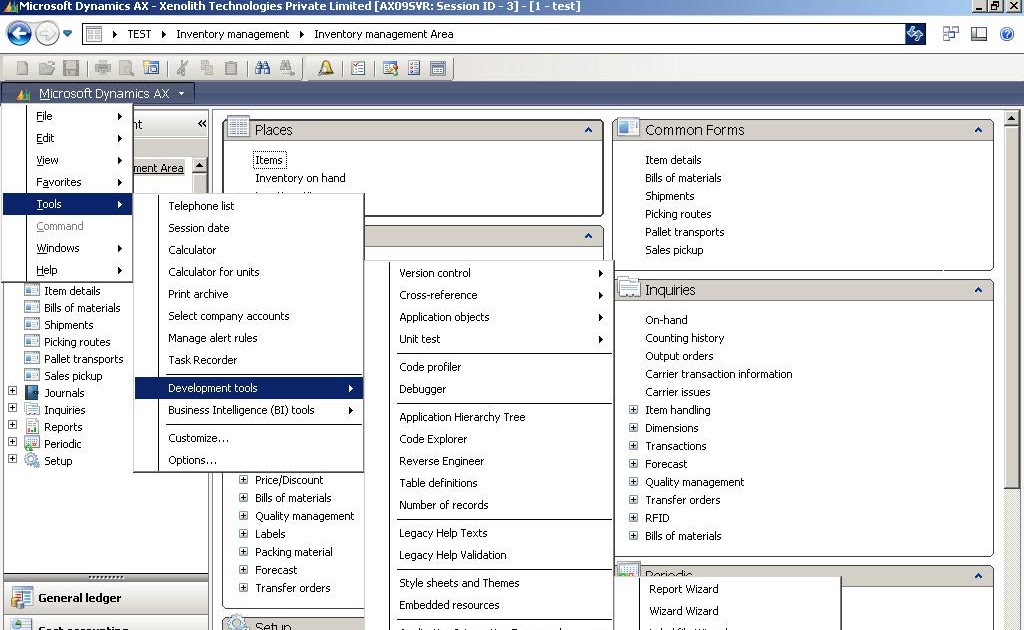Click the Save icon in the toolbar
This screenshot has height=630, width=1024.
pyautogui.click(x=70, y=68)
